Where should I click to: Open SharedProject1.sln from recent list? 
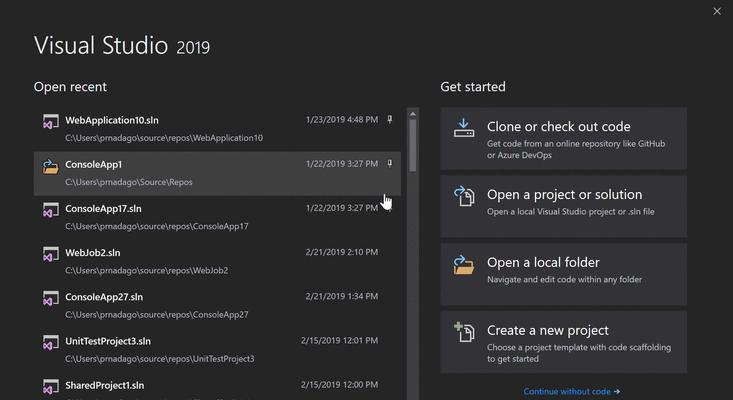[x=217, y=386]
